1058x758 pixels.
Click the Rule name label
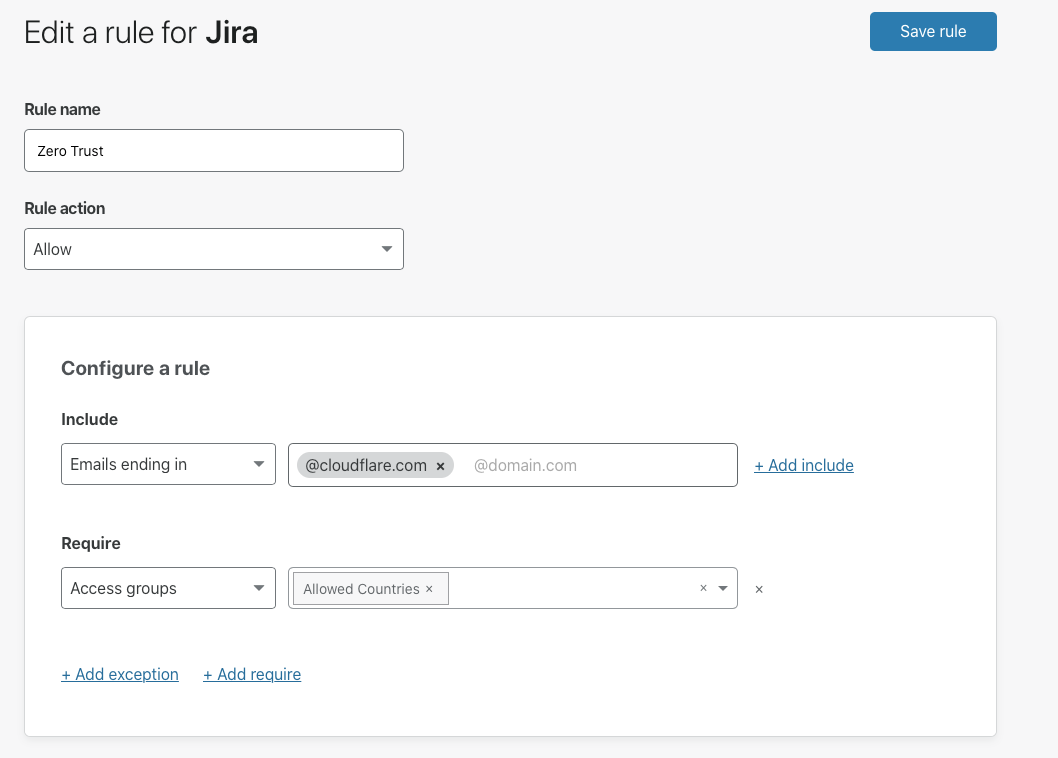coord(62,109)
